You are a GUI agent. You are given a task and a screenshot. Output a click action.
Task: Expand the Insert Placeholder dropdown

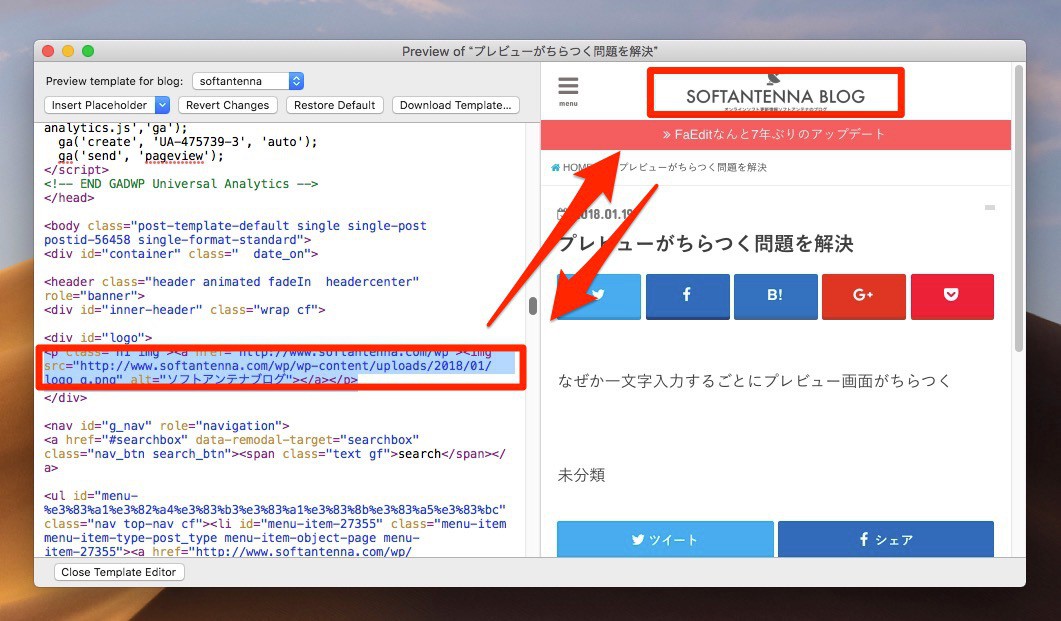click(109, 105)
